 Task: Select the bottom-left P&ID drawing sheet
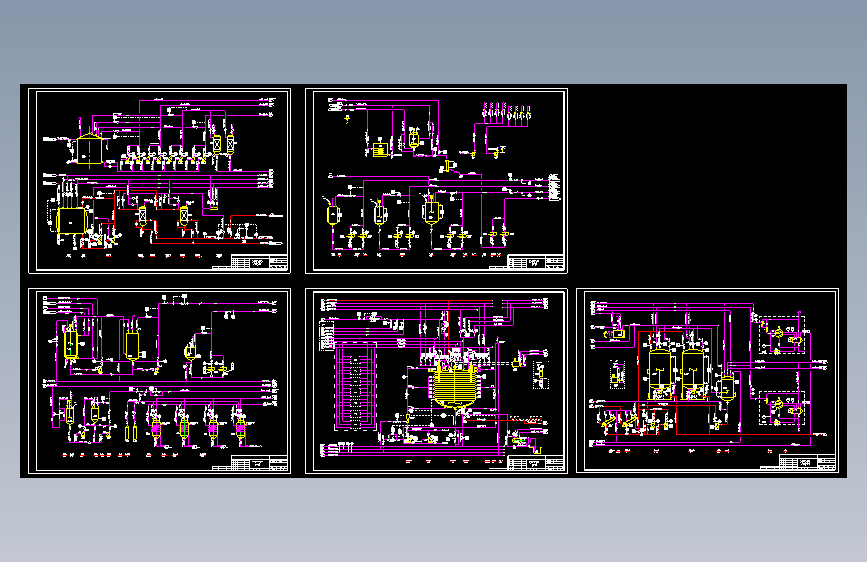tap(159, 381)
